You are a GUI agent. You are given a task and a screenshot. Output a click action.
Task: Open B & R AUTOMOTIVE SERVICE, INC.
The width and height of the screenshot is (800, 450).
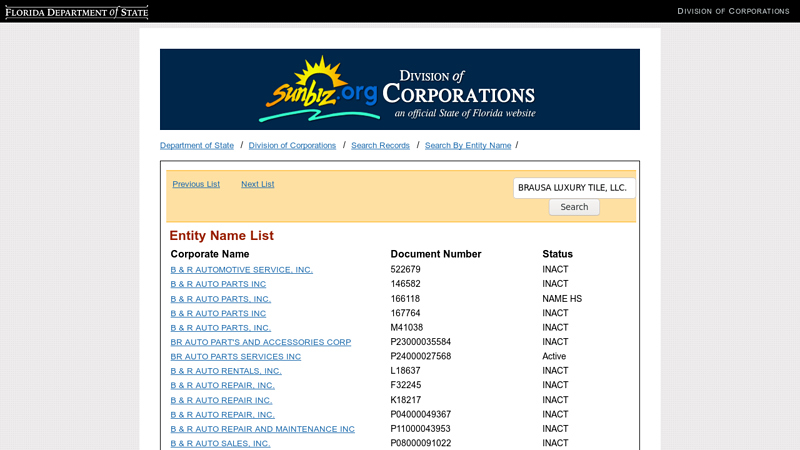[x=241, y=269]
